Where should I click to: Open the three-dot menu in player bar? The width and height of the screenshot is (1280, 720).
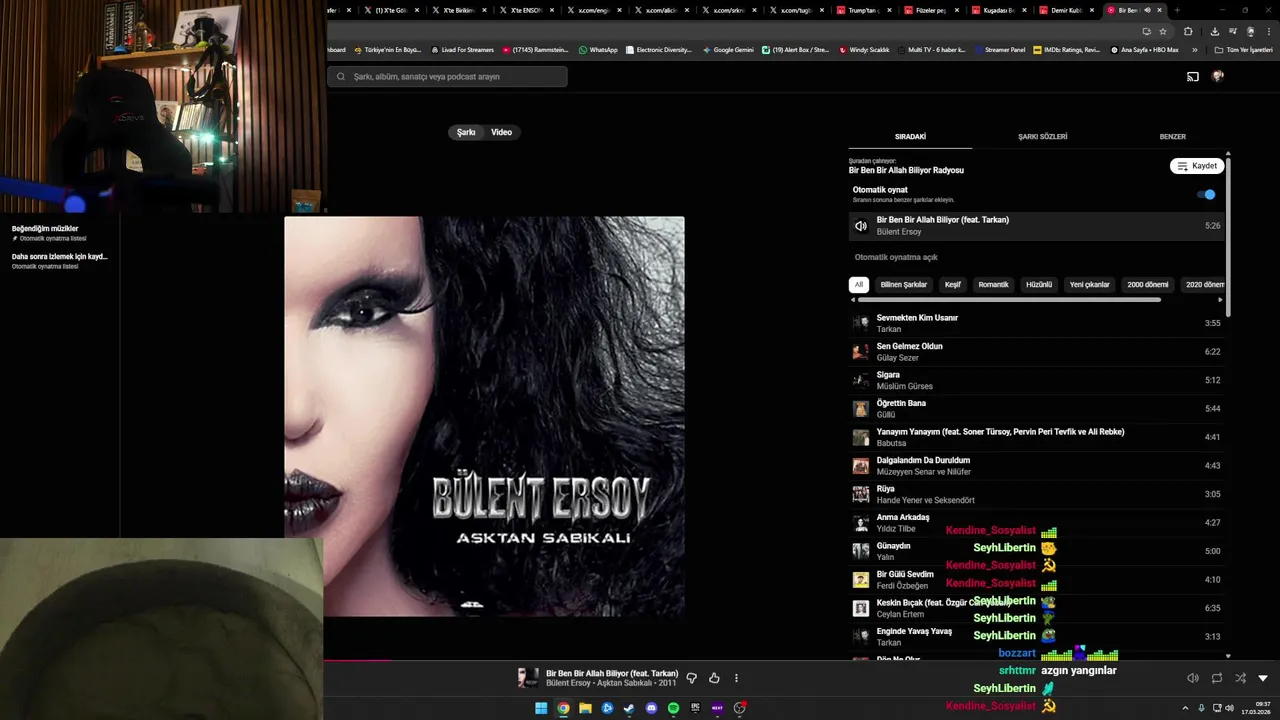(737, 678)
